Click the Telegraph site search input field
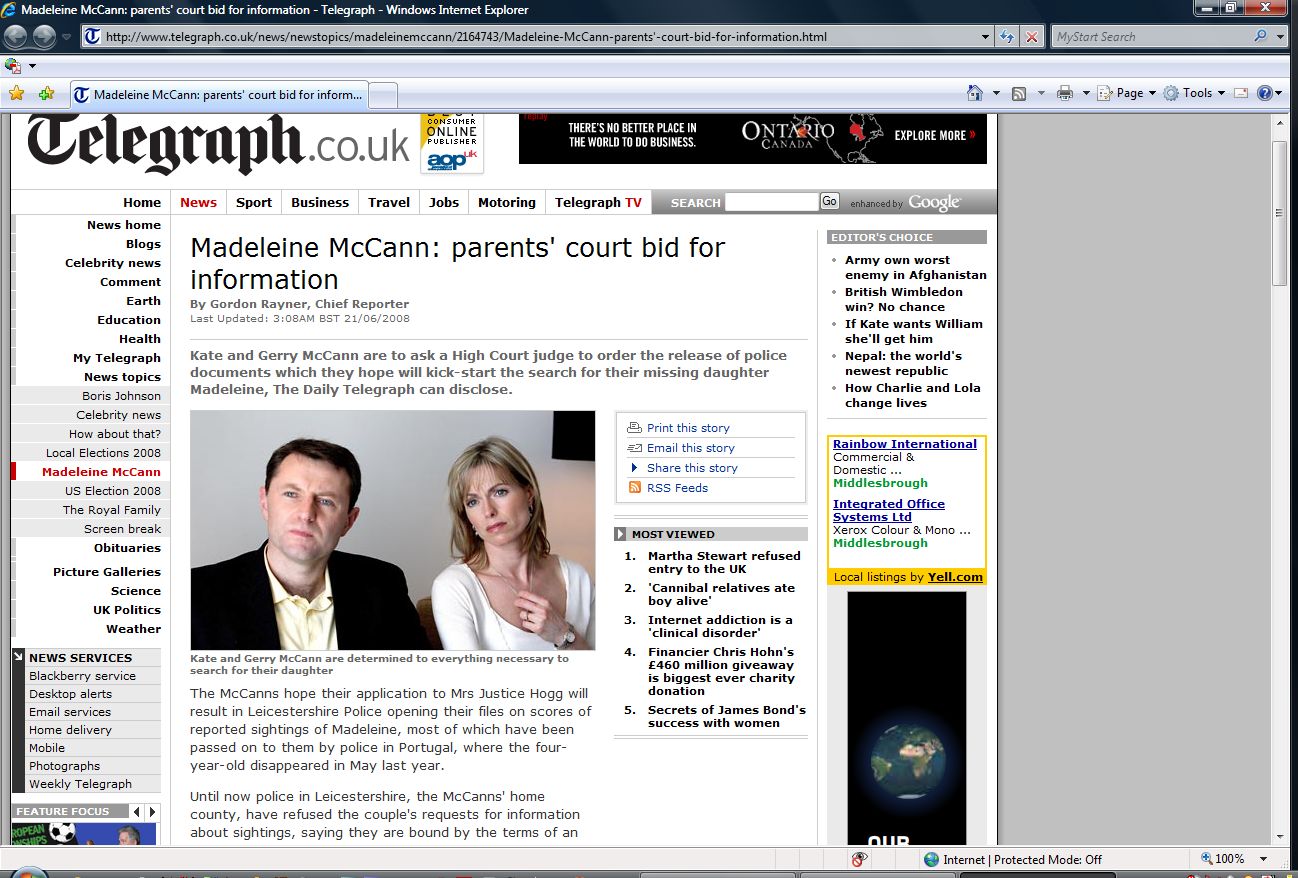The image size is (1298, 878). [771, 202]
